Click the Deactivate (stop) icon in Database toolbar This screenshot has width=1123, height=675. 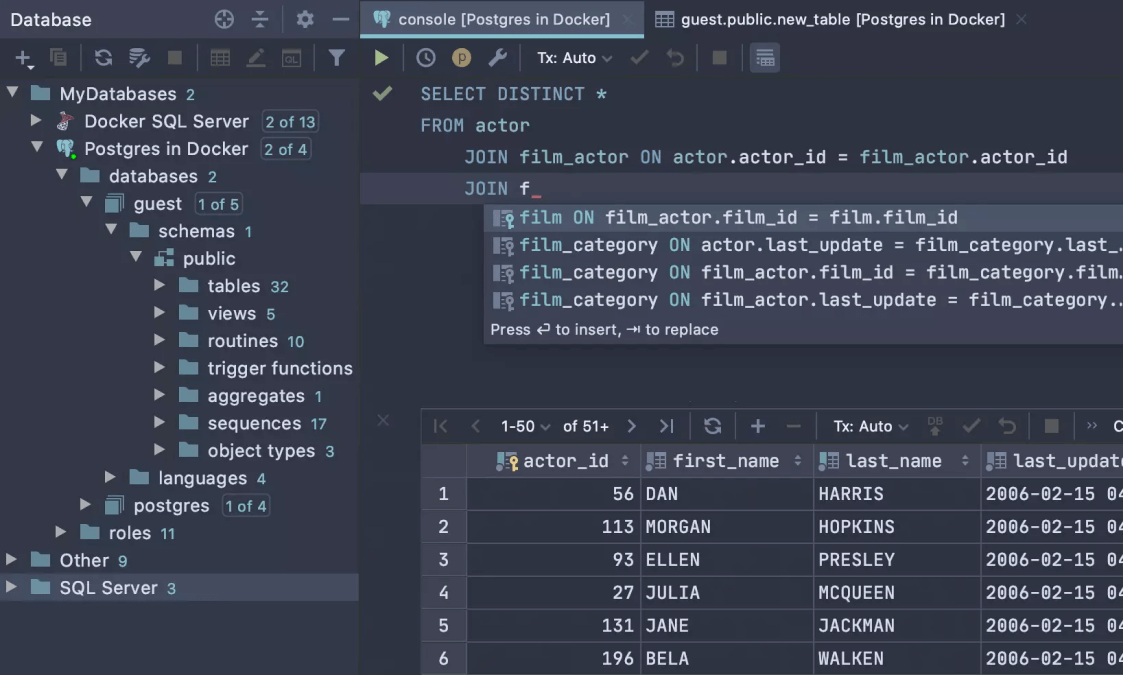click(x=174, y=57)
